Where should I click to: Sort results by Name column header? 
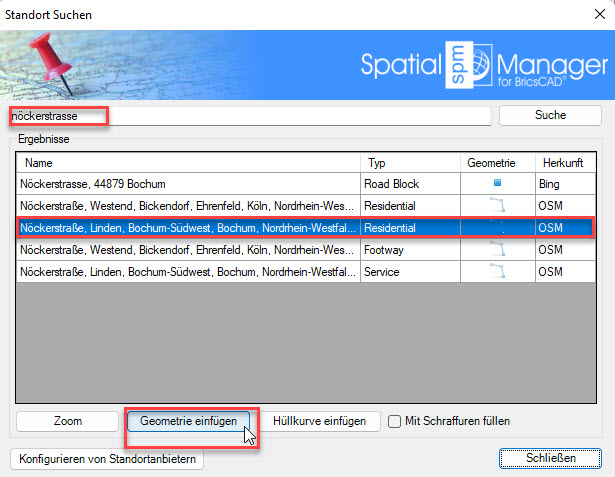point(188,162)
